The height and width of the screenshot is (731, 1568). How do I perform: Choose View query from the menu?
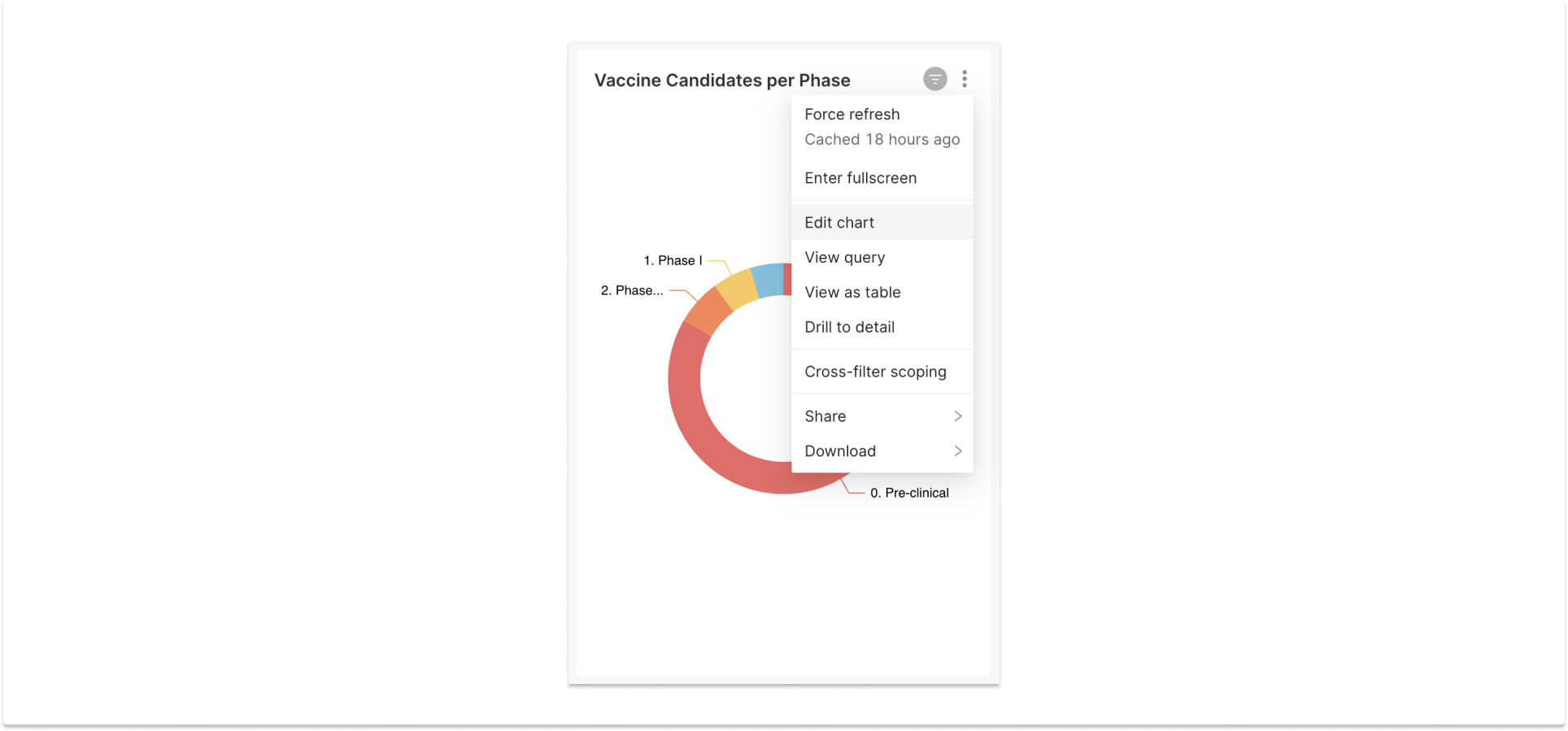(844, 257)
